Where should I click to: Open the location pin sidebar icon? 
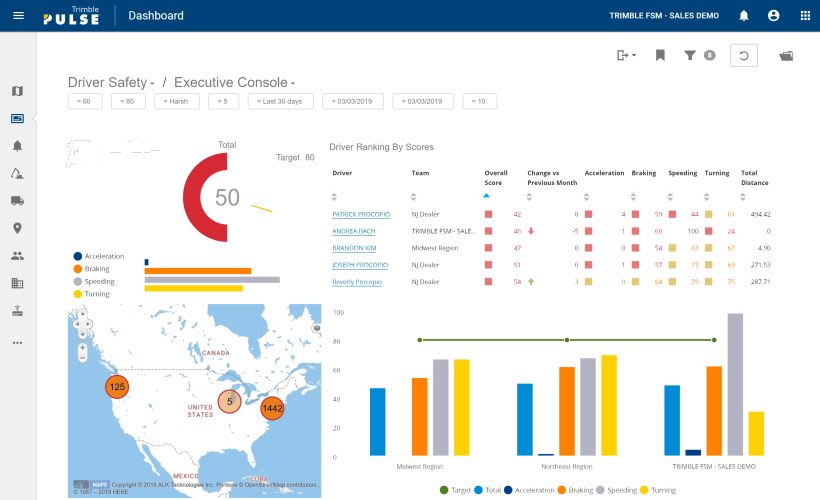(x=17, y=228)
